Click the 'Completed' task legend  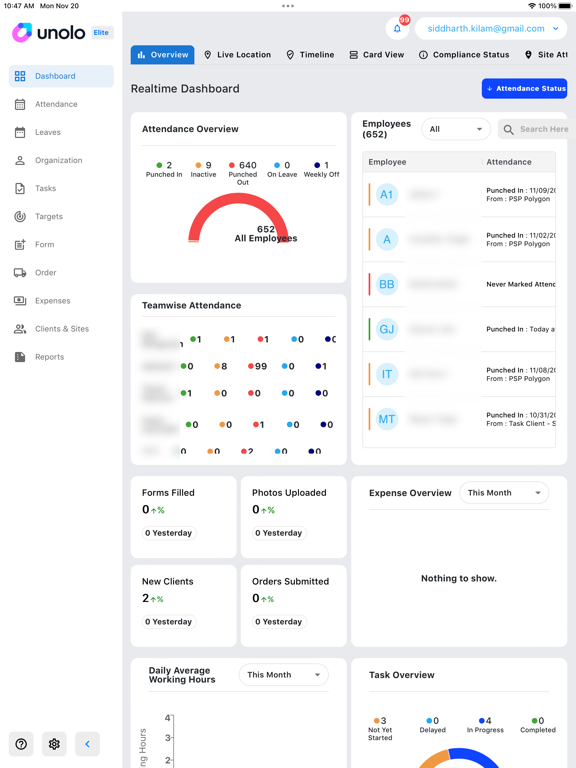(x=538, y=725)
